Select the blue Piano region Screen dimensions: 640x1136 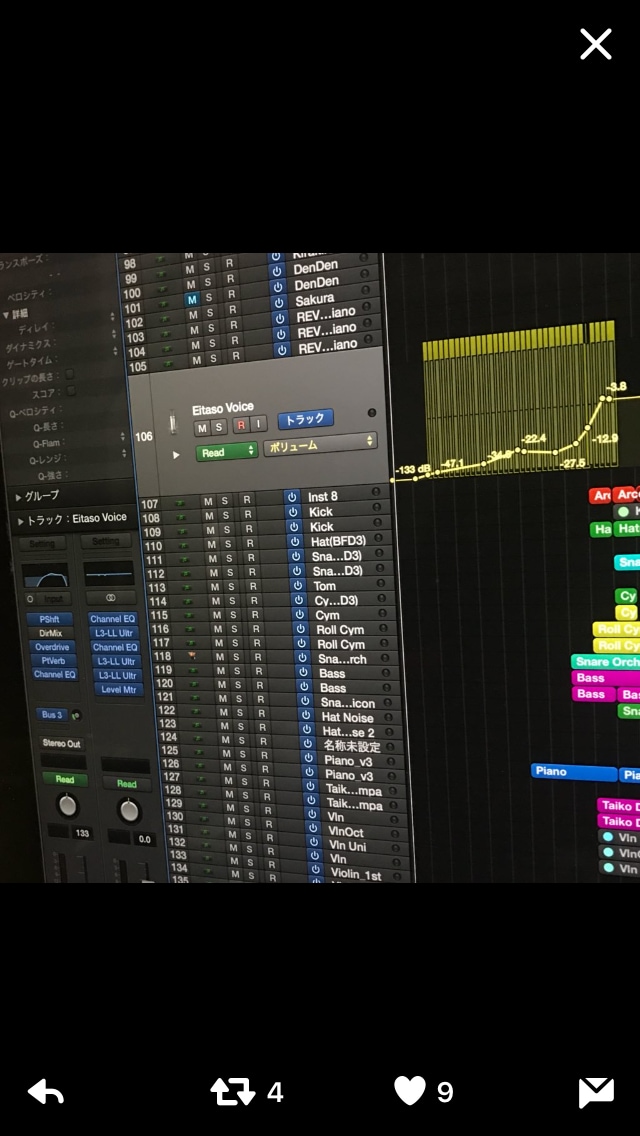pyautogui.click(x=574, y=772)
